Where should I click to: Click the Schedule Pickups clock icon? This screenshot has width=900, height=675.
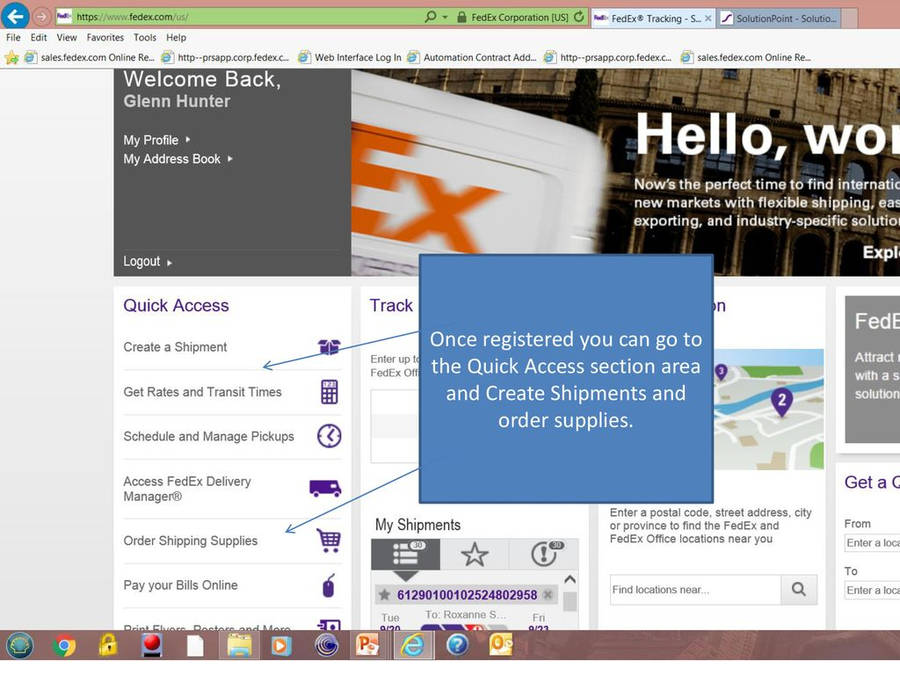click(x=329, y=436)
